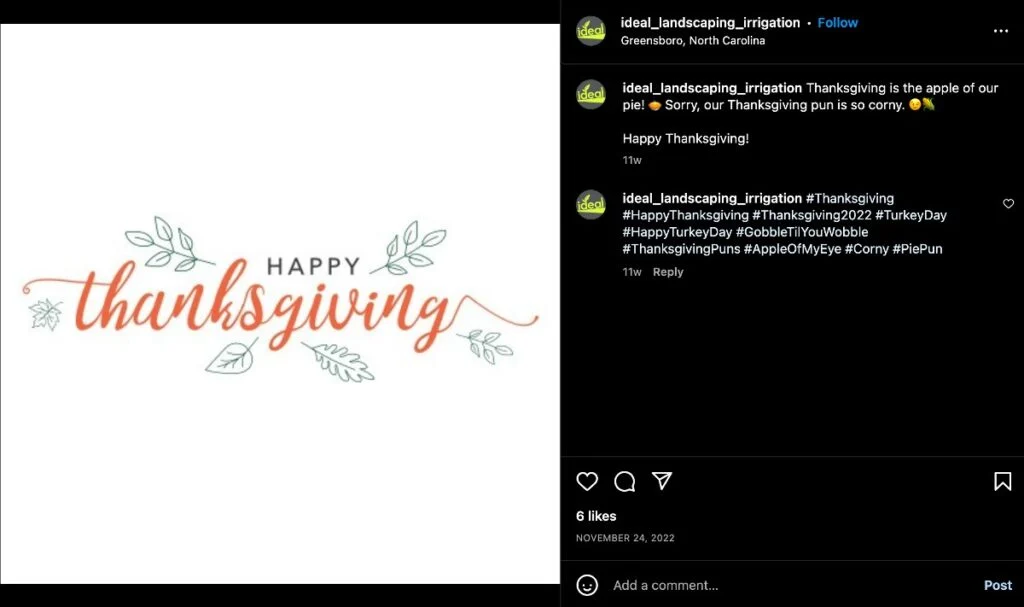
Task: Open the header profile avatar
Action: pos(590,31)
